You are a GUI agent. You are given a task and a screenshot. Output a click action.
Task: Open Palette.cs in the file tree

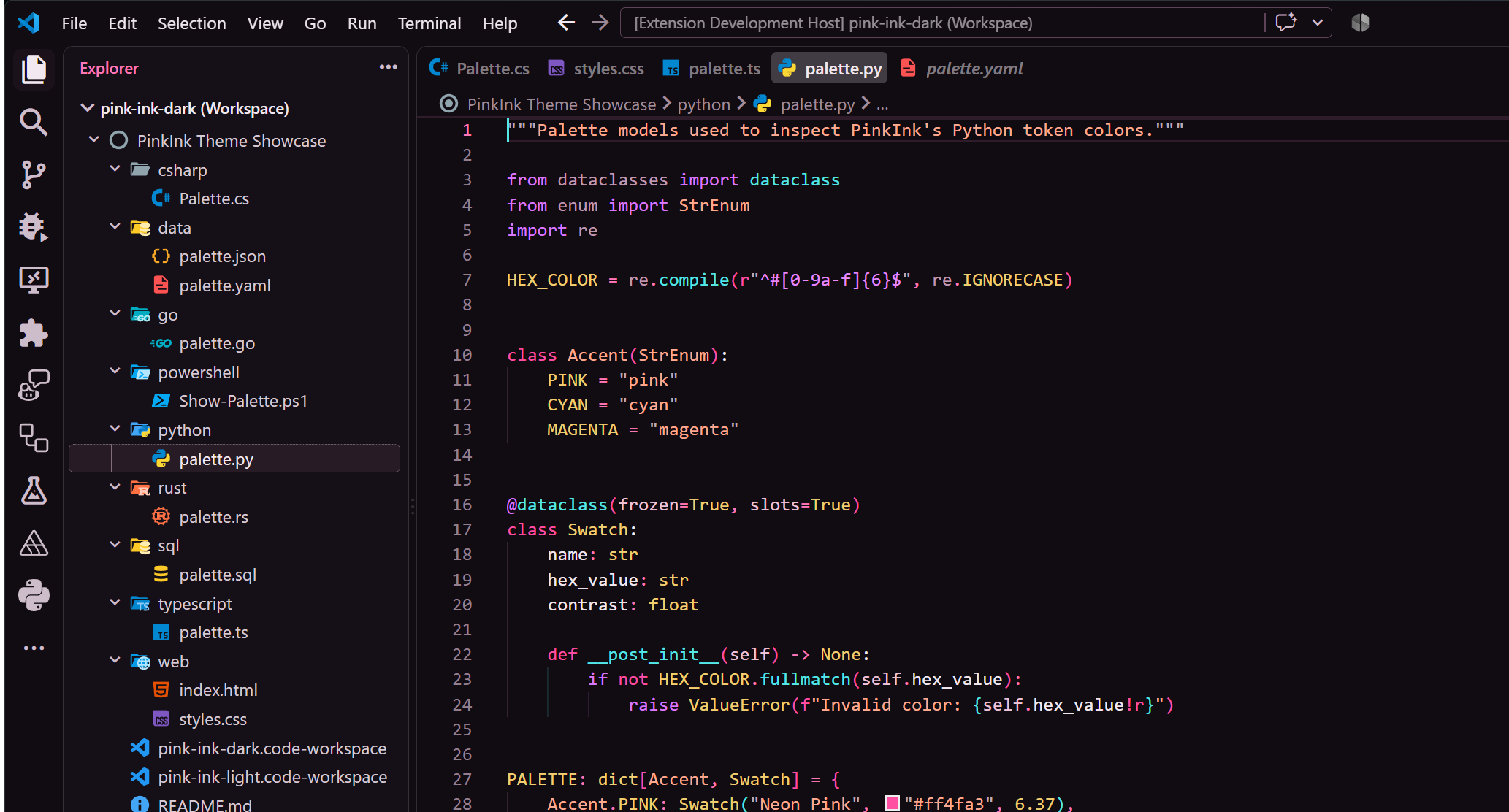pos(234,199)
